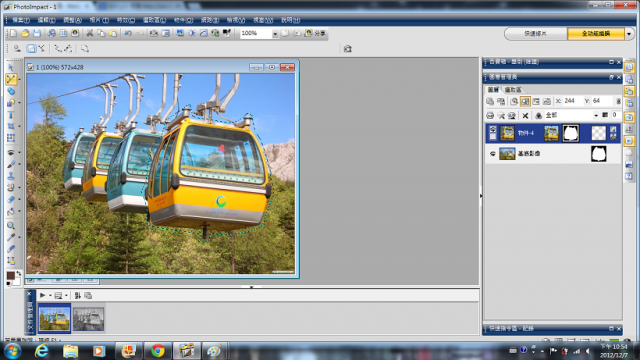Click the mask thumbnail on the top object layer
This screenshot has width=640, height=360.
tap(571, 133)
